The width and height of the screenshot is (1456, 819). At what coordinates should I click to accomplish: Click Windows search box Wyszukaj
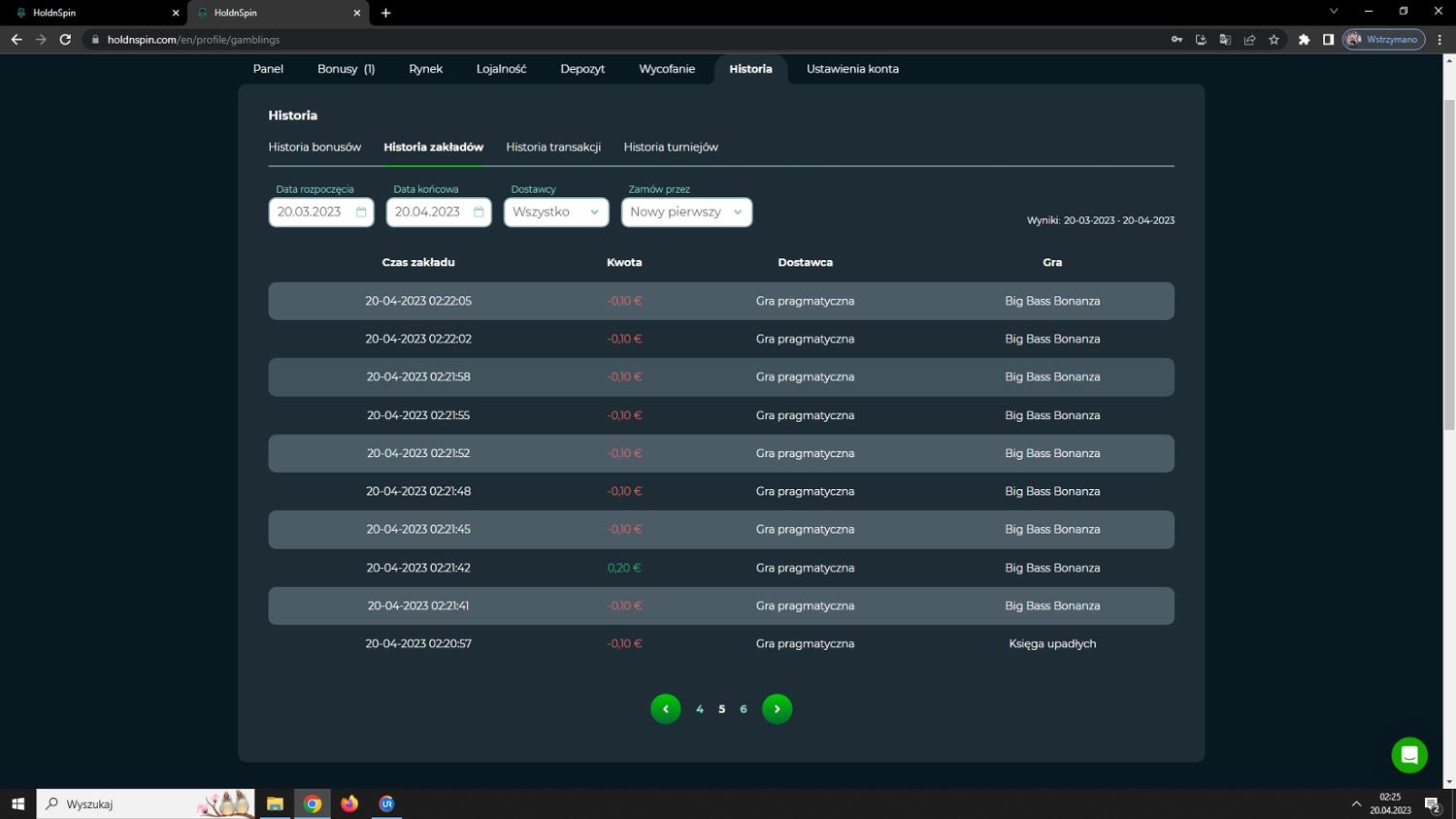pos(146,803)
